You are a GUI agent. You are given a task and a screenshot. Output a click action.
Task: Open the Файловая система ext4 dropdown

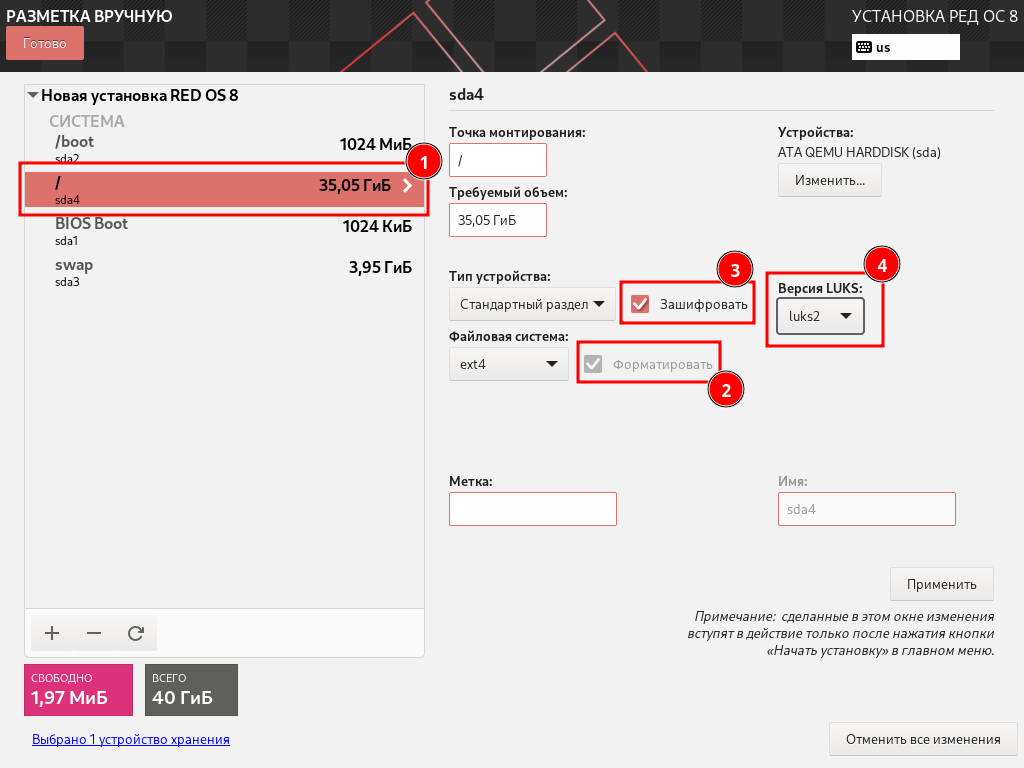click(509, 364)
